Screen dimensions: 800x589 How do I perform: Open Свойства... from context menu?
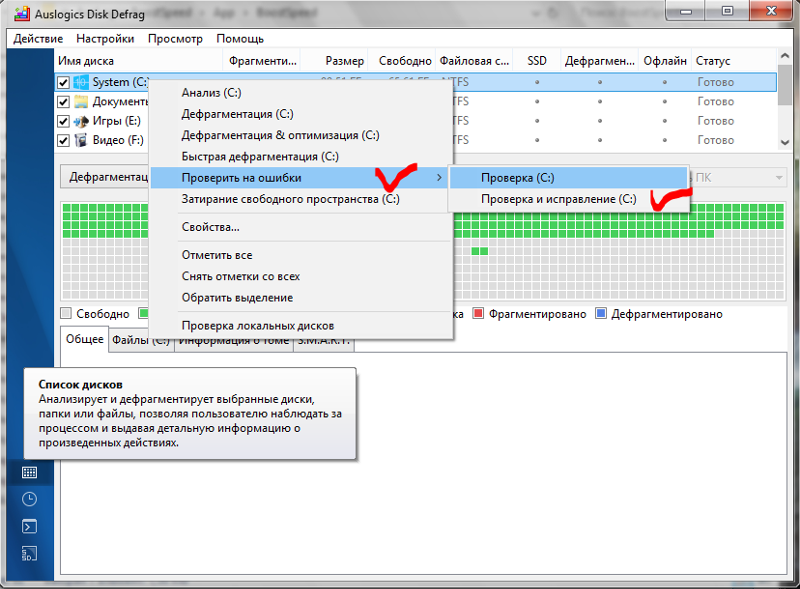(x=302, y=227)
